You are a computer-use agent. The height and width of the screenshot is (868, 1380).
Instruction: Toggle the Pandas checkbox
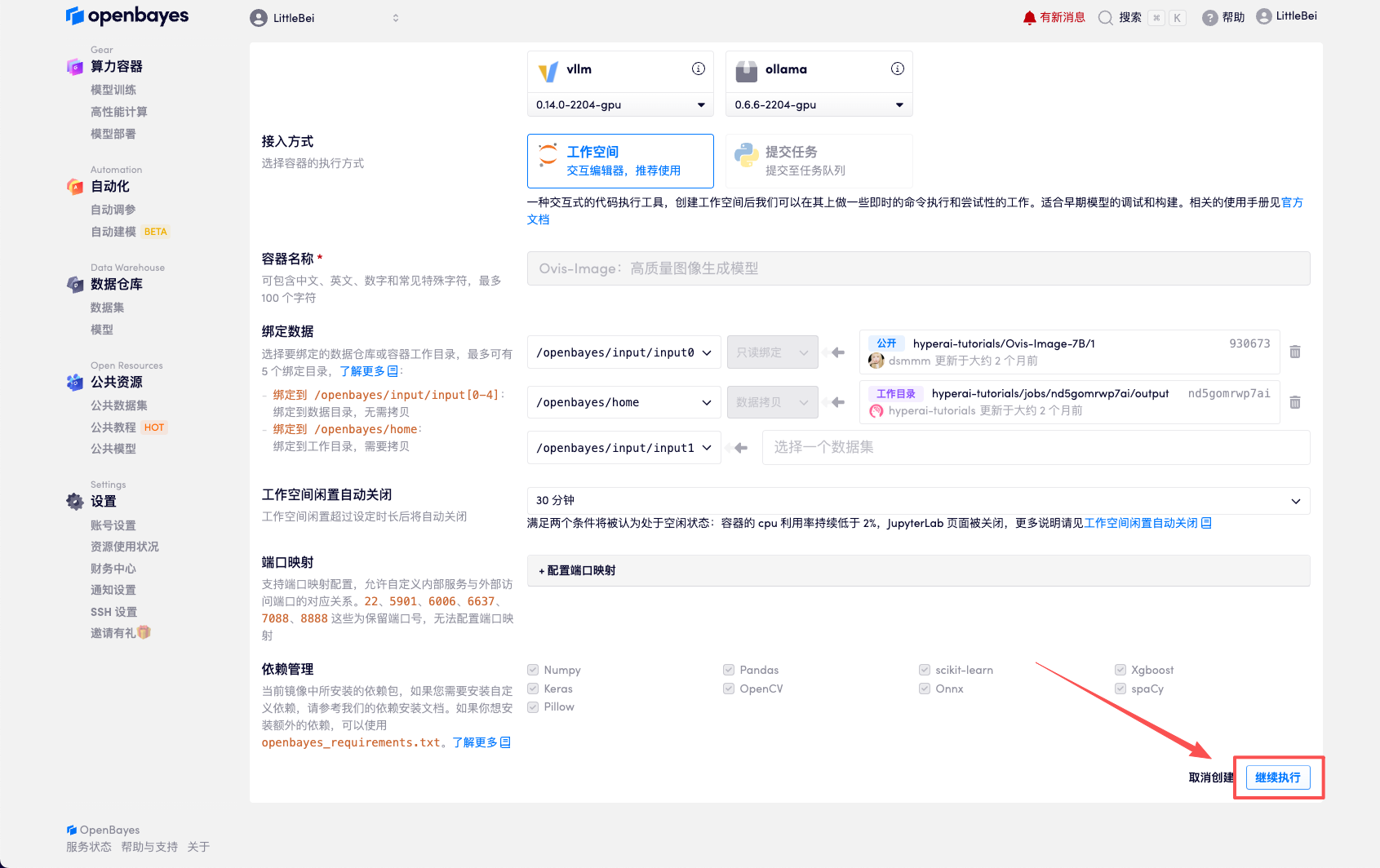coord(729,670)
